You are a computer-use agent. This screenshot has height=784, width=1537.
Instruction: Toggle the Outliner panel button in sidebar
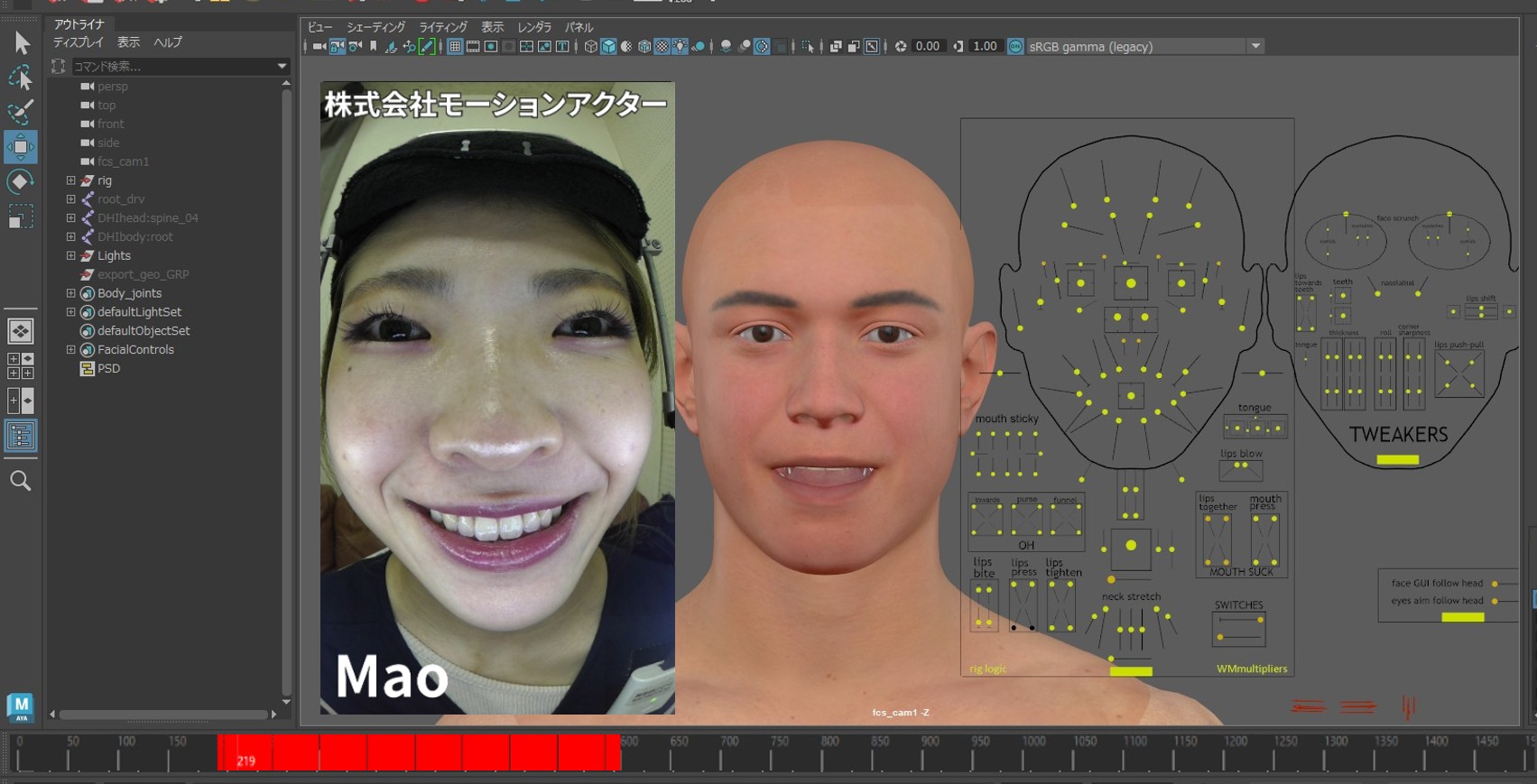21,437
